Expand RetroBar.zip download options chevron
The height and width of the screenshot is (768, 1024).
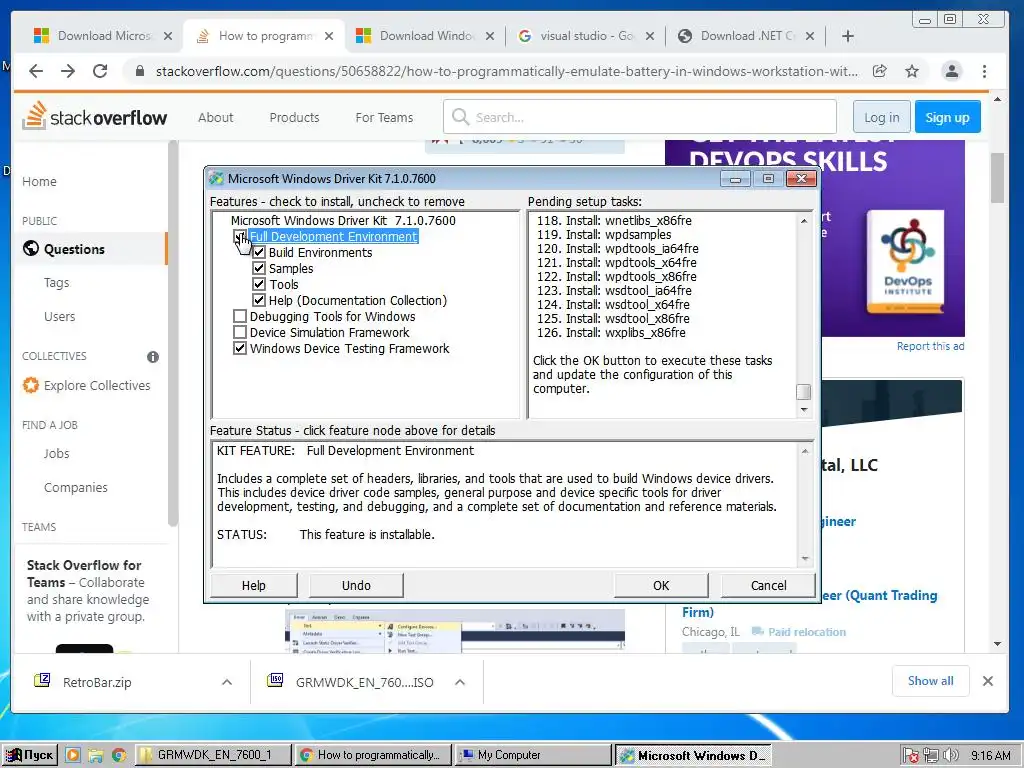(x=227, y=682)
